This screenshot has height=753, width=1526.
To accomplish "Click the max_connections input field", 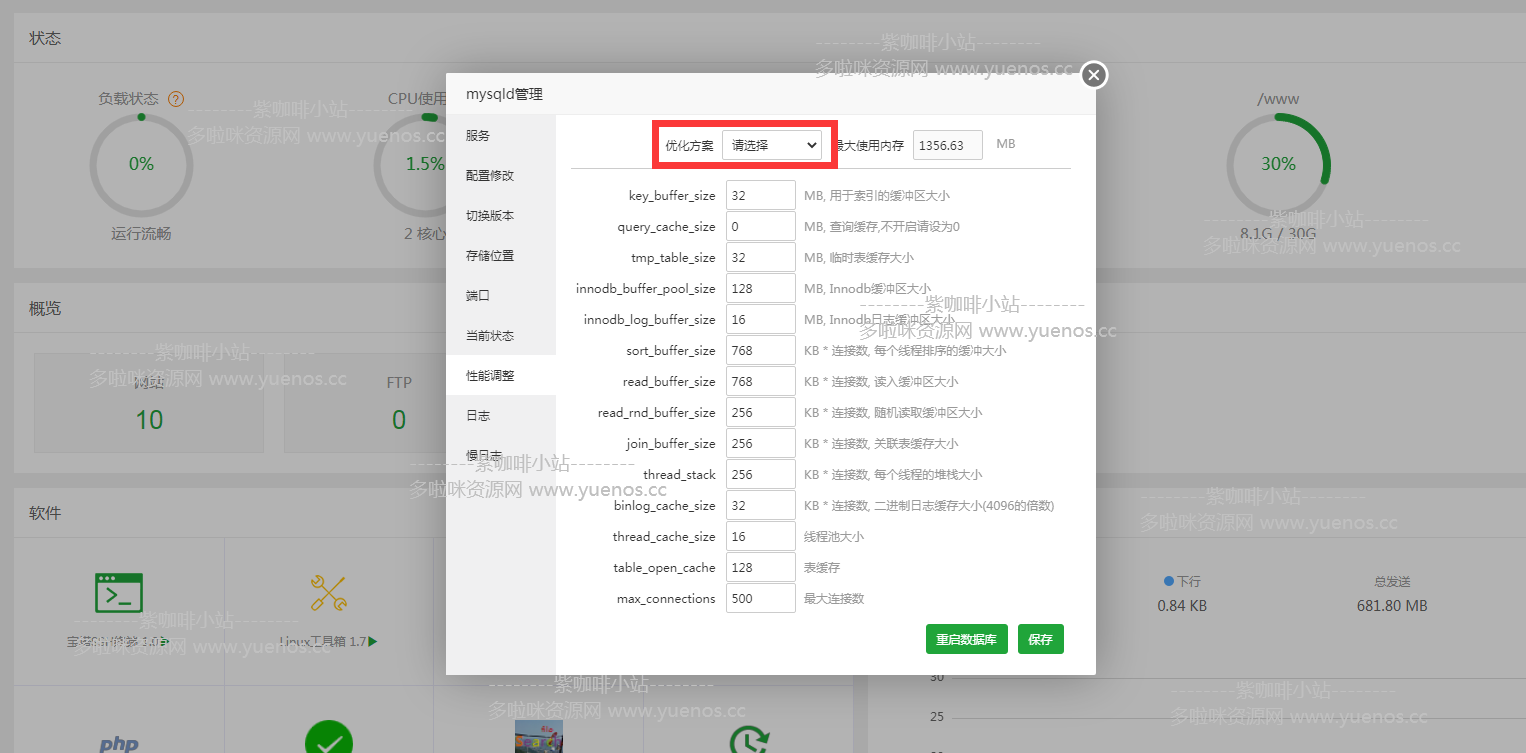I will click(x=760, y=598).
